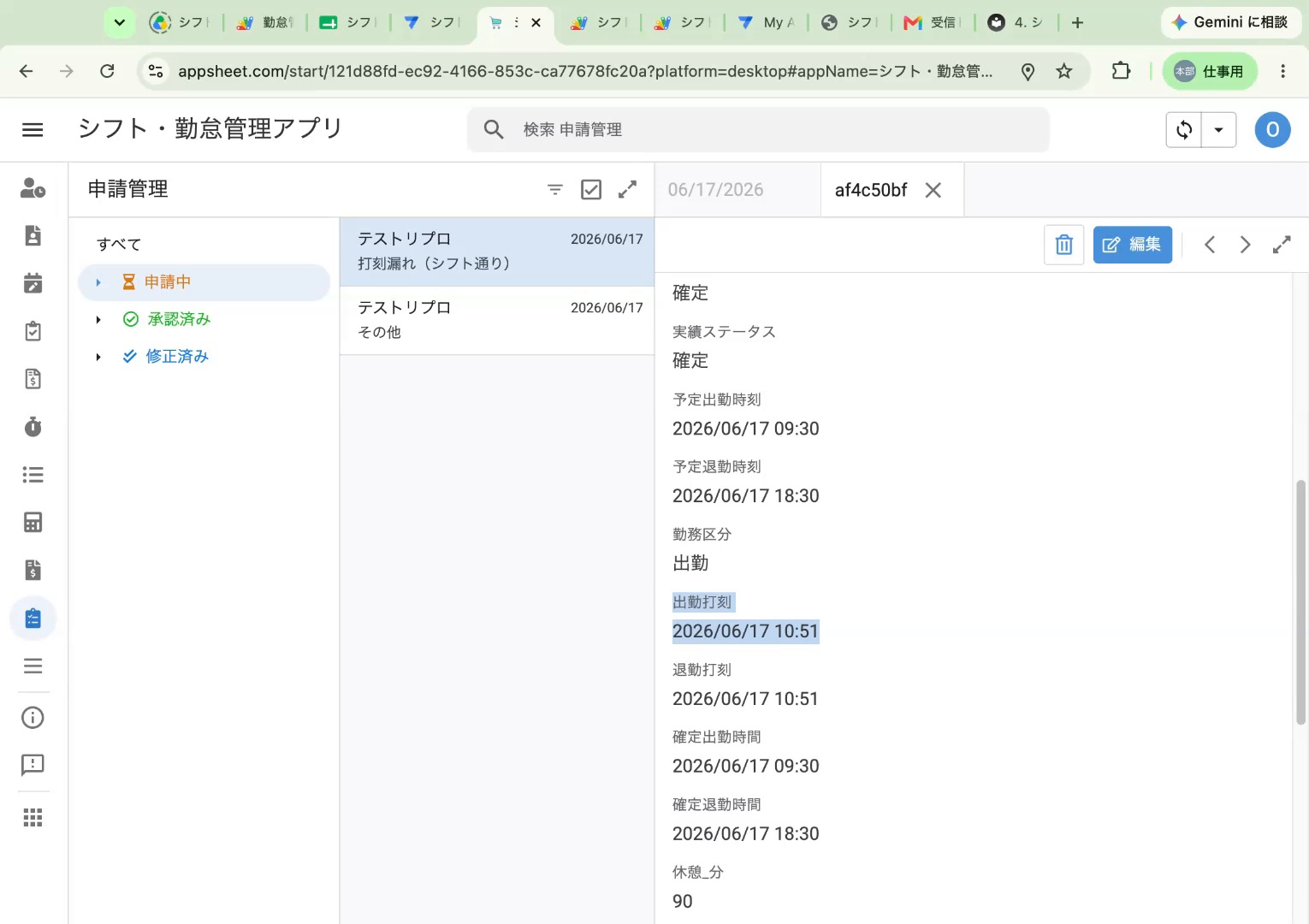The image size is (1309, 924).
Task: Select すべて in the filter tree
Action: coord(119,245)
